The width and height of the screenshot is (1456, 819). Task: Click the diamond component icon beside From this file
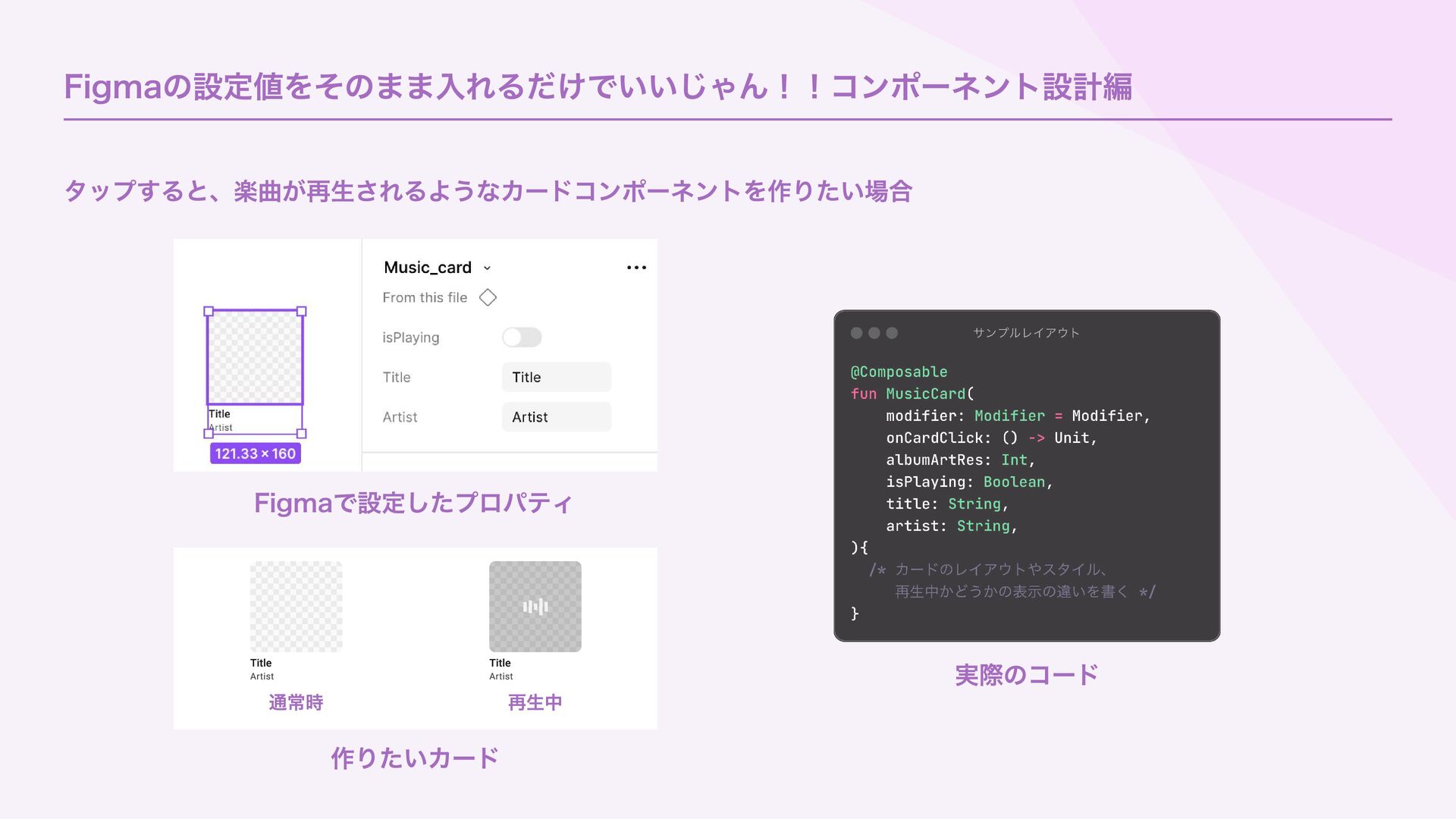click(x=488, y=297)
